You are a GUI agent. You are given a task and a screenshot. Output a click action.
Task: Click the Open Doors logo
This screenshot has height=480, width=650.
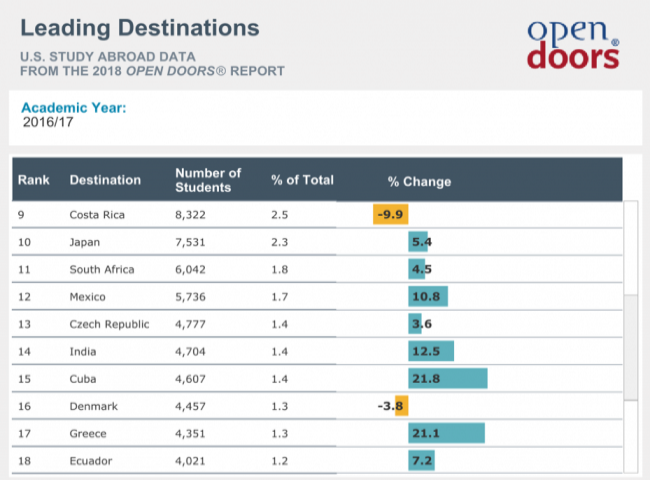pos(573,45)
